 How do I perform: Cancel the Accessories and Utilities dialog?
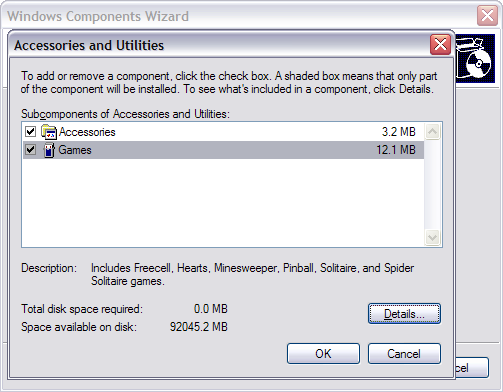(x=404, y=354)
